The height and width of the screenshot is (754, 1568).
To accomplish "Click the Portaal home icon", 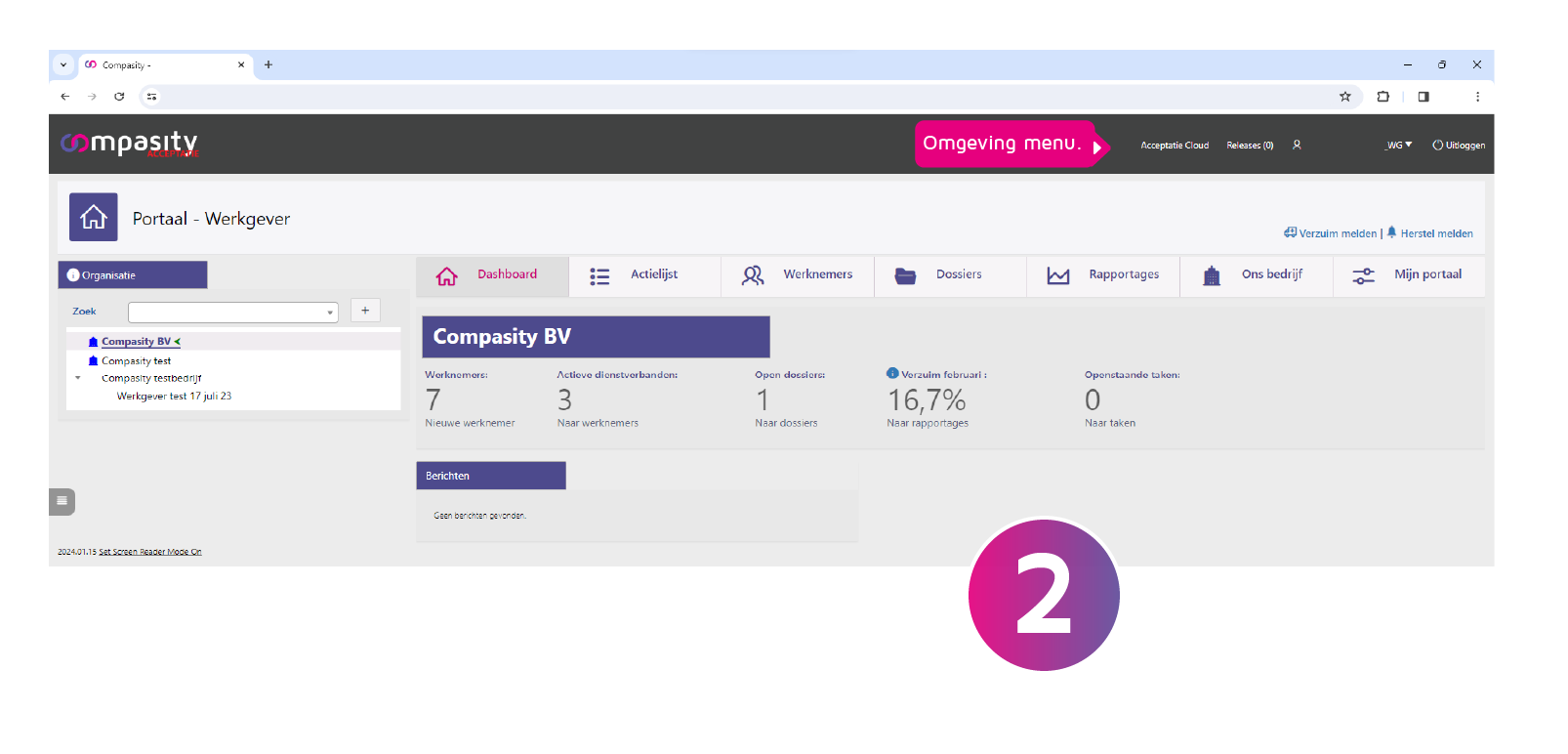I will pos(94,217).
